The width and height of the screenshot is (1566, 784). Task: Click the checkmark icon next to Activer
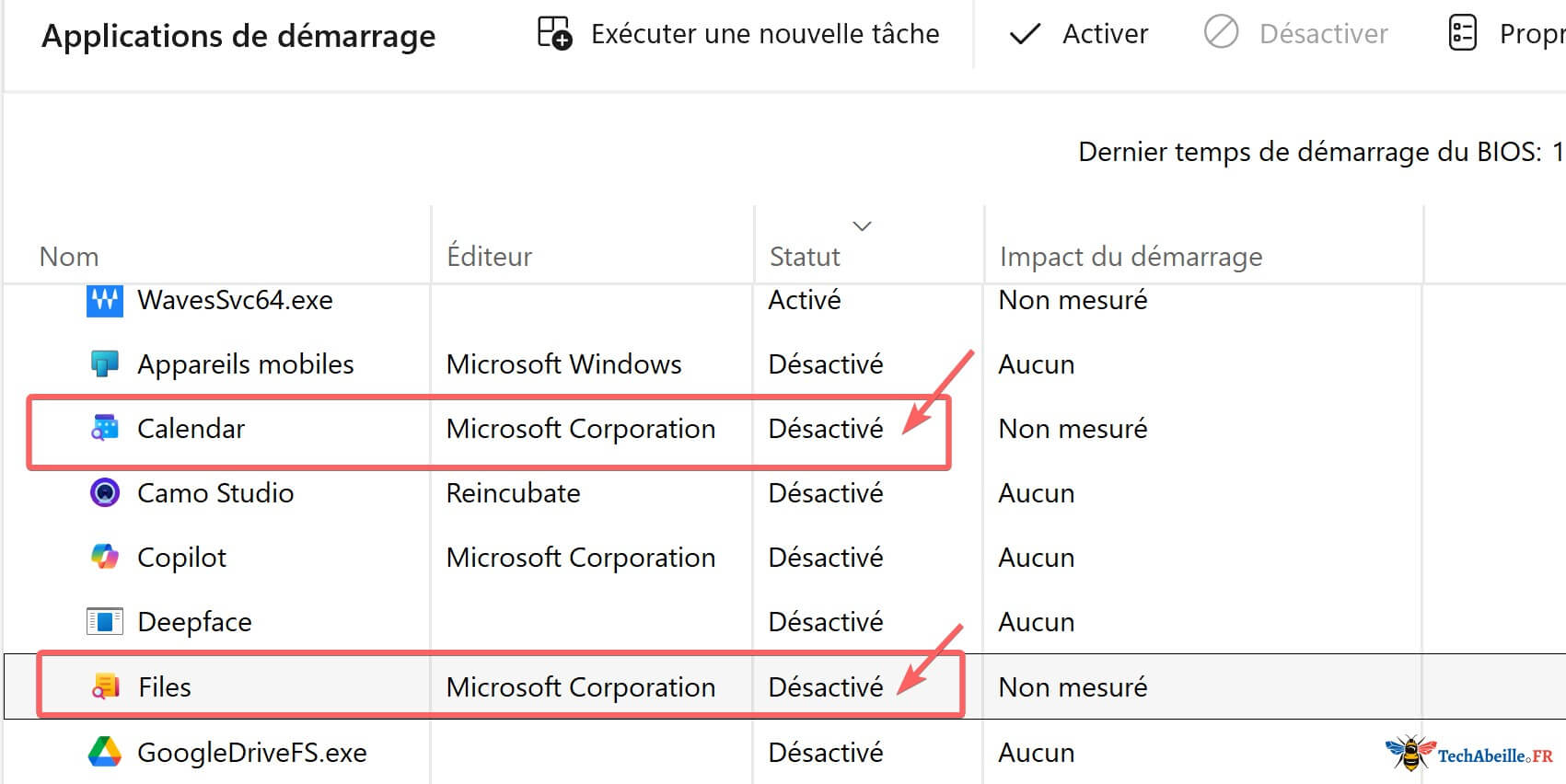click(x=1025, y=33)
